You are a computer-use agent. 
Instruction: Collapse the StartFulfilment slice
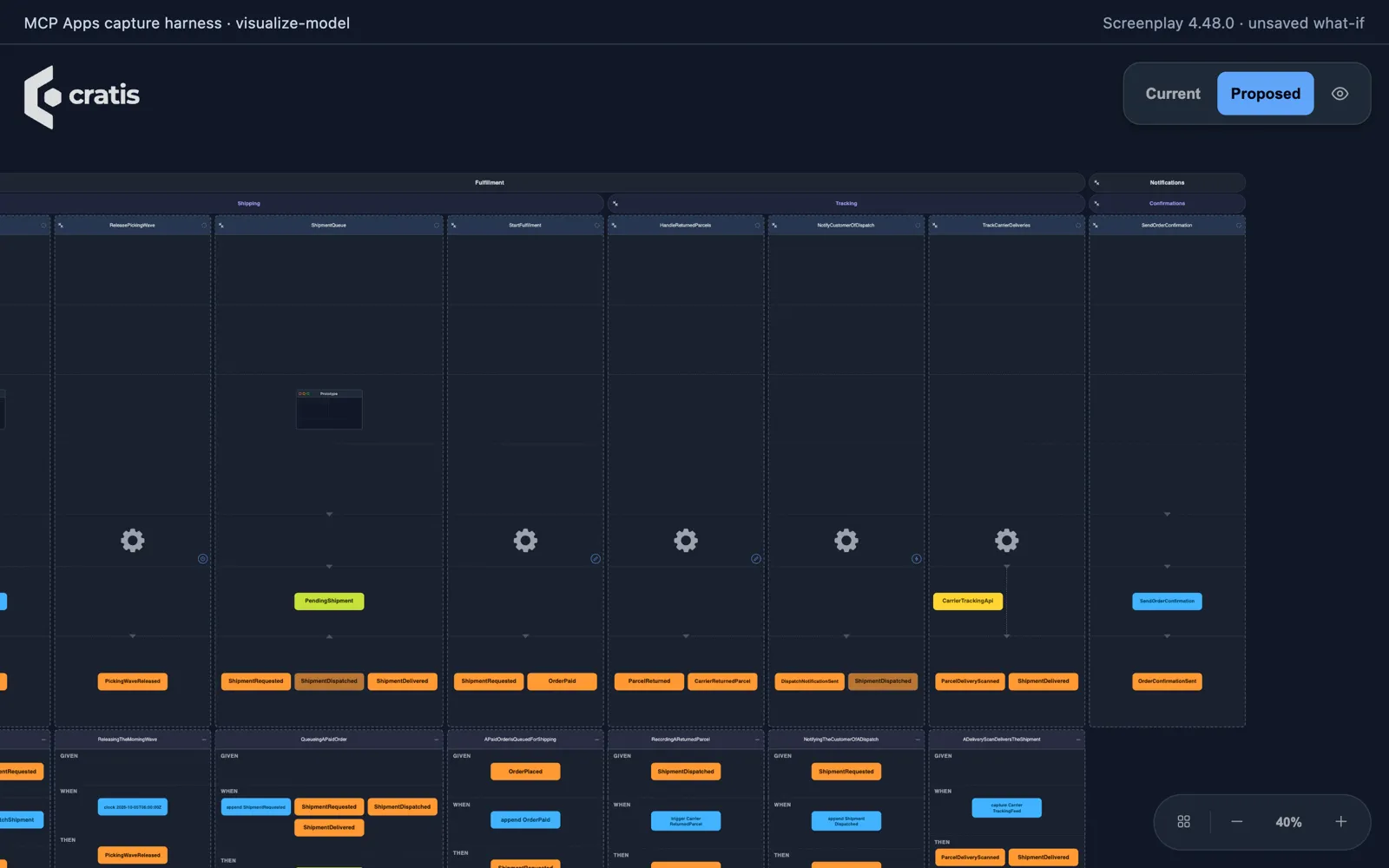click(x=453, y=226)
